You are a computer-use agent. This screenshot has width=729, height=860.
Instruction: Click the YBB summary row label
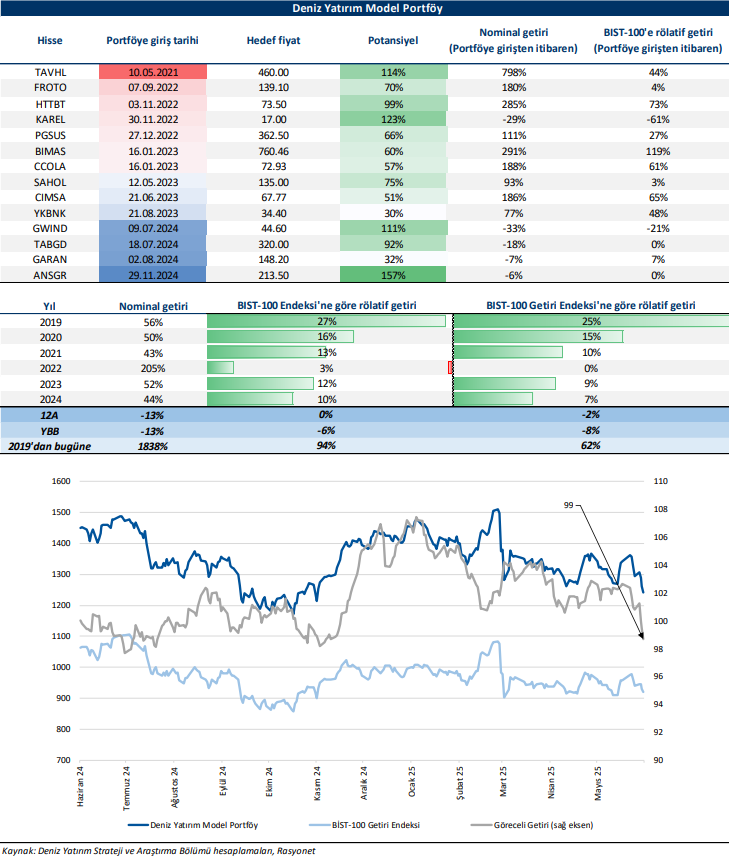tap(50, 429)
